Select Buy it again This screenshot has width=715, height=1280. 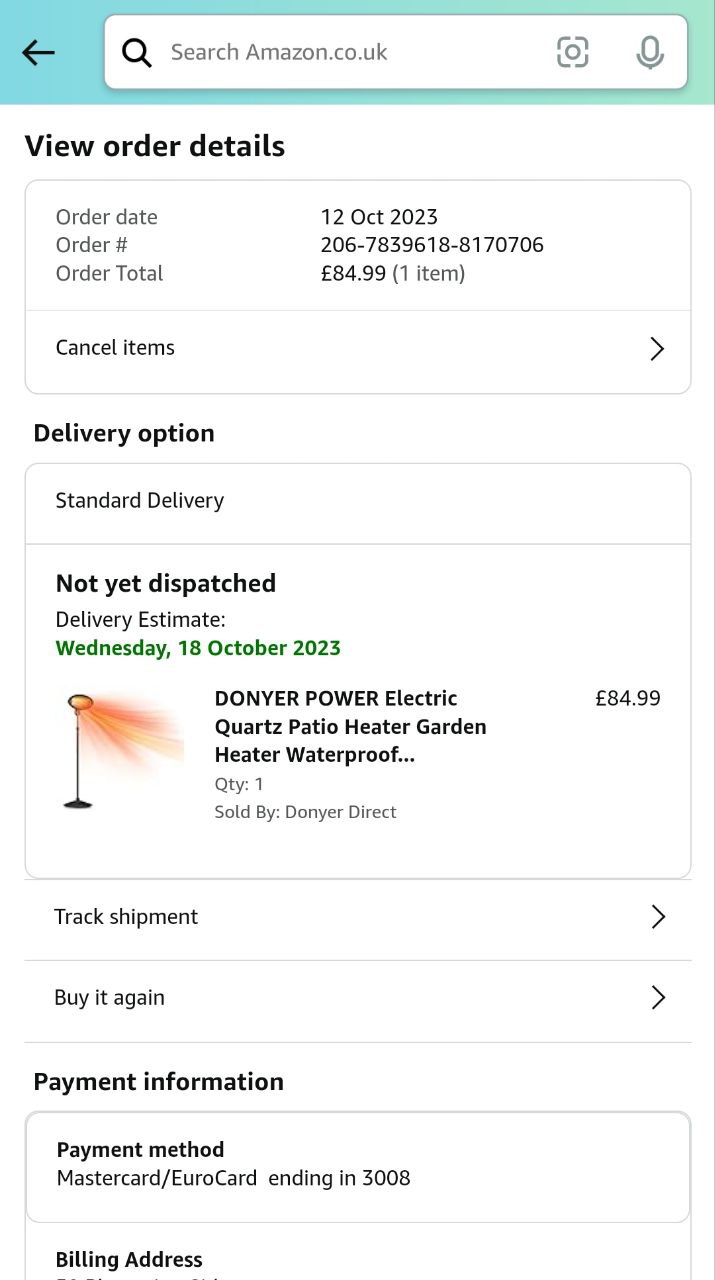109,998
